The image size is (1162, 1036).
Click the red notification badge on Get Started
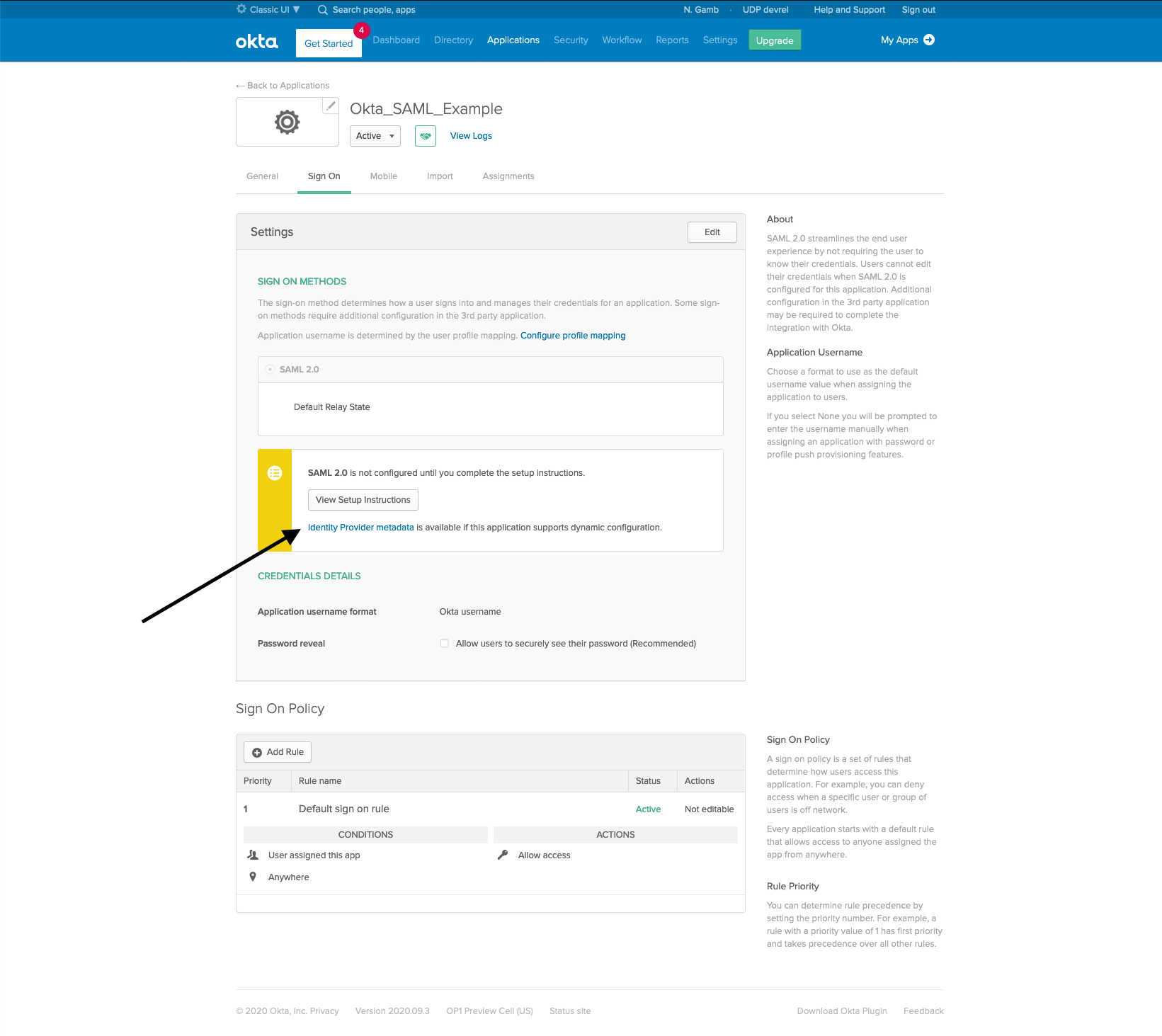[361, 30]
